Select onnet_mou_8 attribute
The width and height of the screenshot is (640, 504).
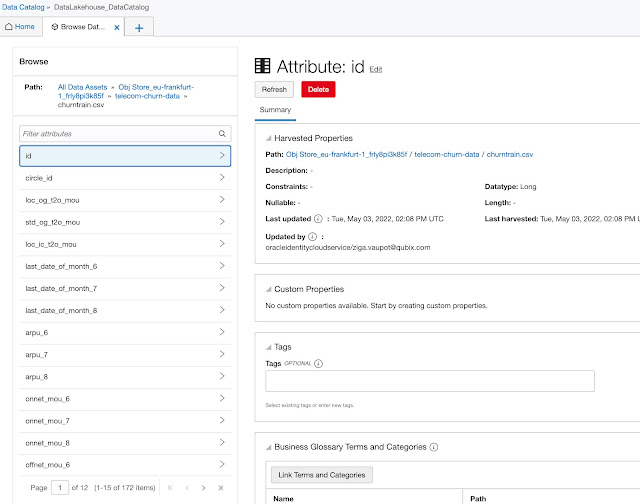125,442
